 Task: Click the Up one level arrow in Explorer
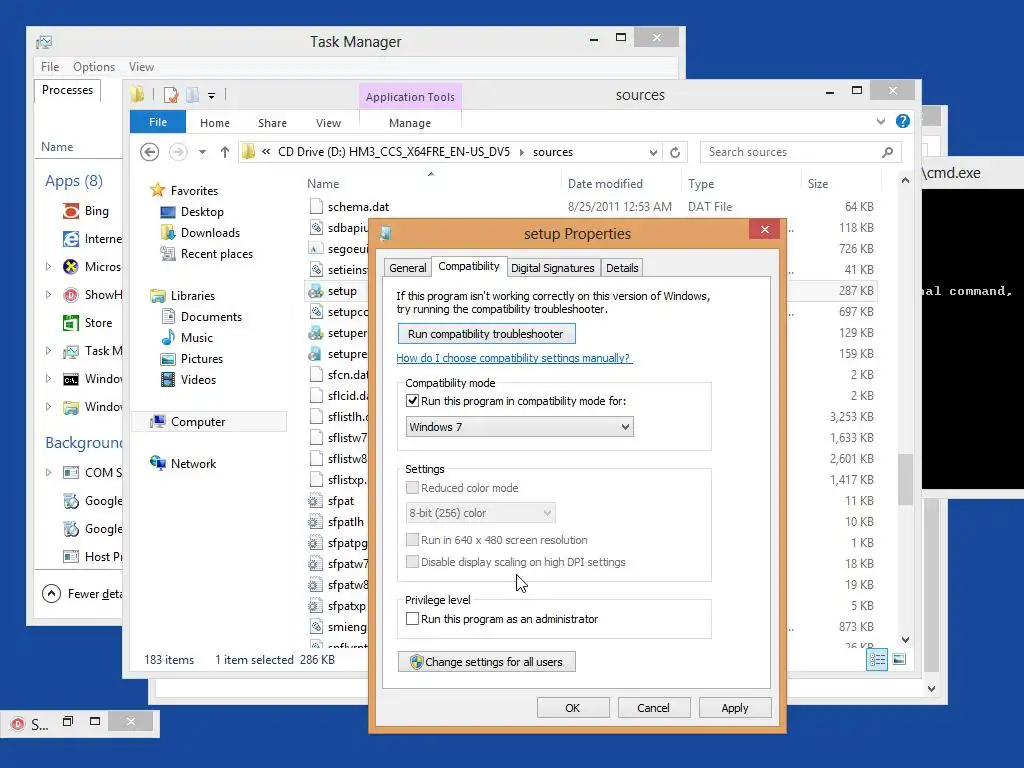coord(225,152)
